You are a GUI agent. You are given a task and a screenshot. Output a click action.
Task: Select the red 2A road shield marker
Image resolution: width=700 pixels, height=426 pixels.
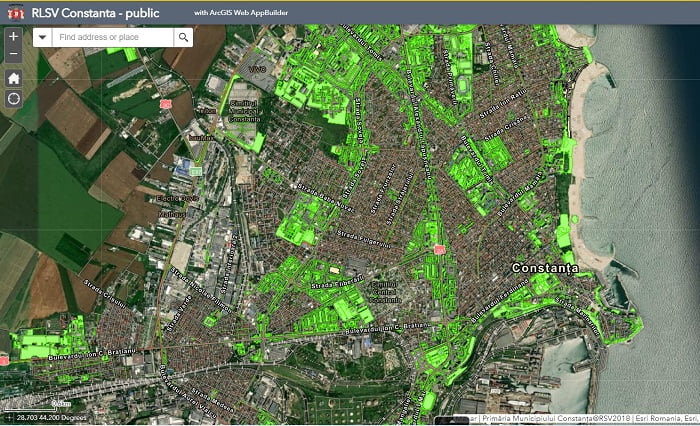point(440,250)
